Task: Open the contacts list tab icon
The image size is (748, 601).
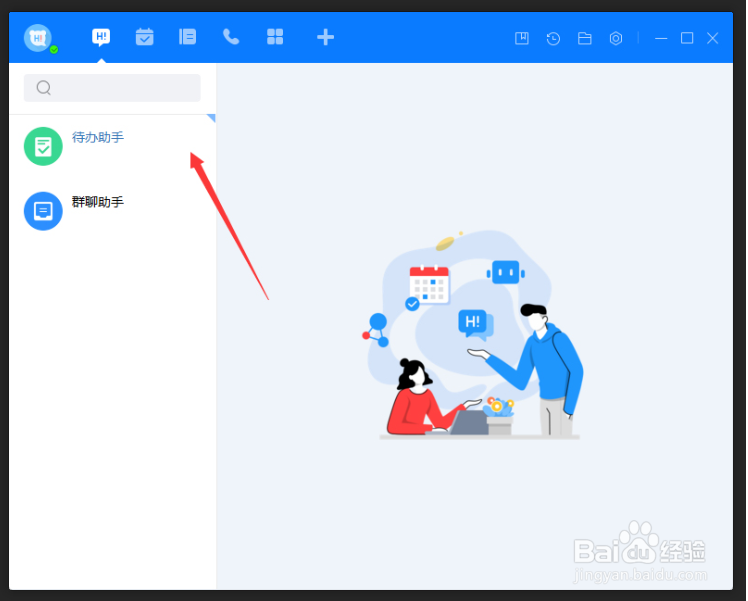Action: click(187, 37)
